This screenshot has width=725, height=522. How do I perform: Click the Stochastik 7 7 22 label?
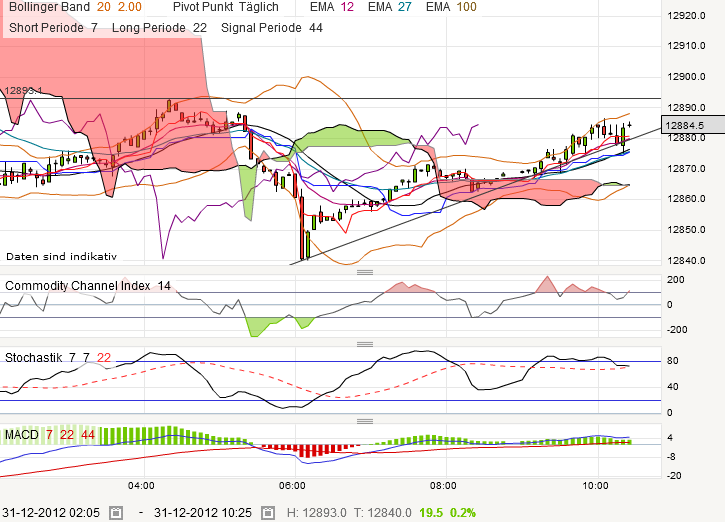[58, 357]
